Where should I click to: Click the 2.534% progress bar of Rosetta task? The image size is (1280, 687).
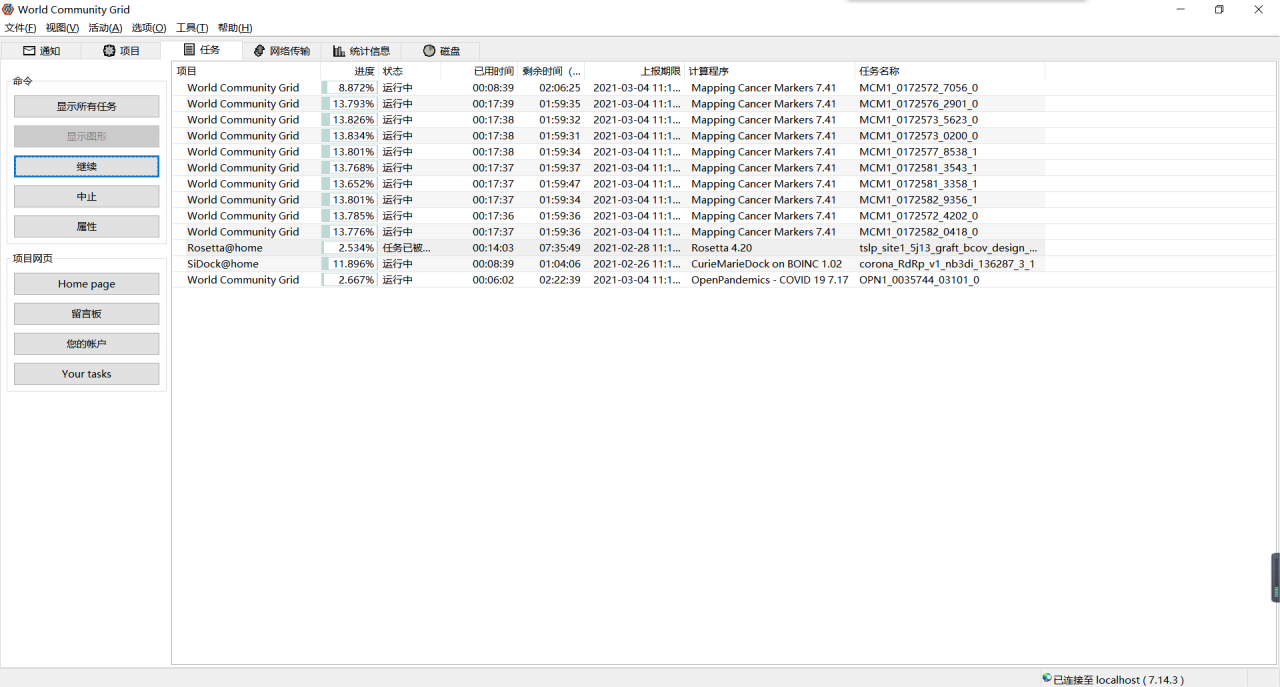[349, 248]
